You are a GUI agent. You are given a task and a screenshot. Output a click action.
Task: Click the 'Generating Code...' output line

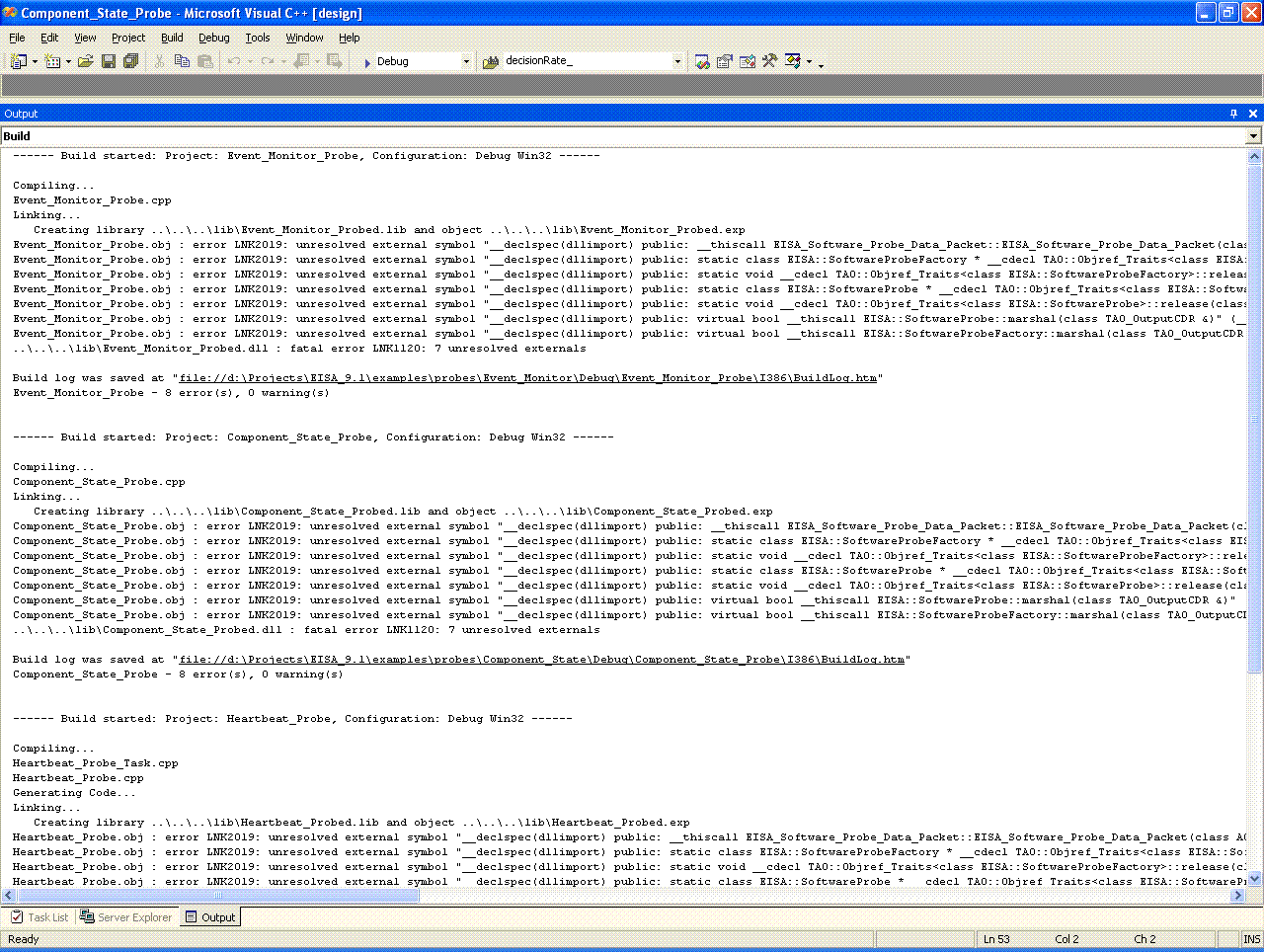pos(74,793)
